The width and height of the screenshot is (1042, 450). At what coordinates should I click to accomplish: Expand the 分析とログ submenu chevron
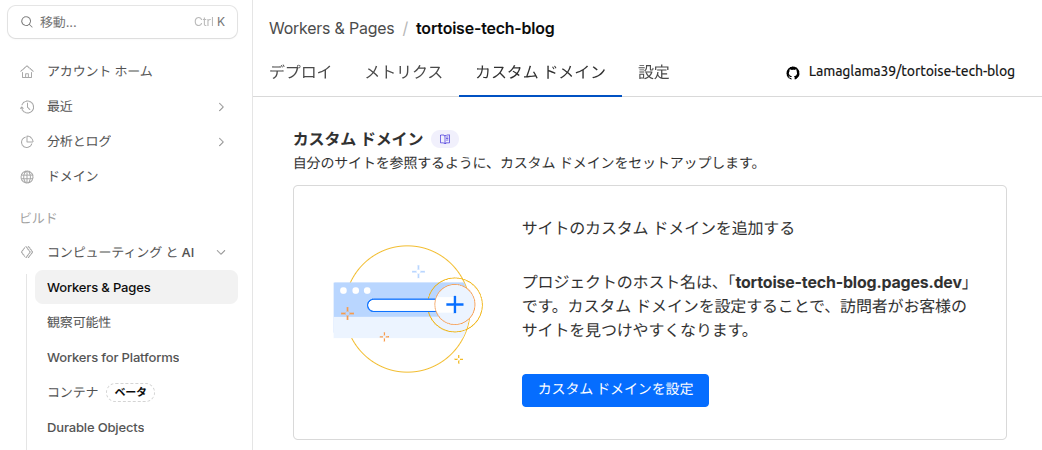[221, 141]
